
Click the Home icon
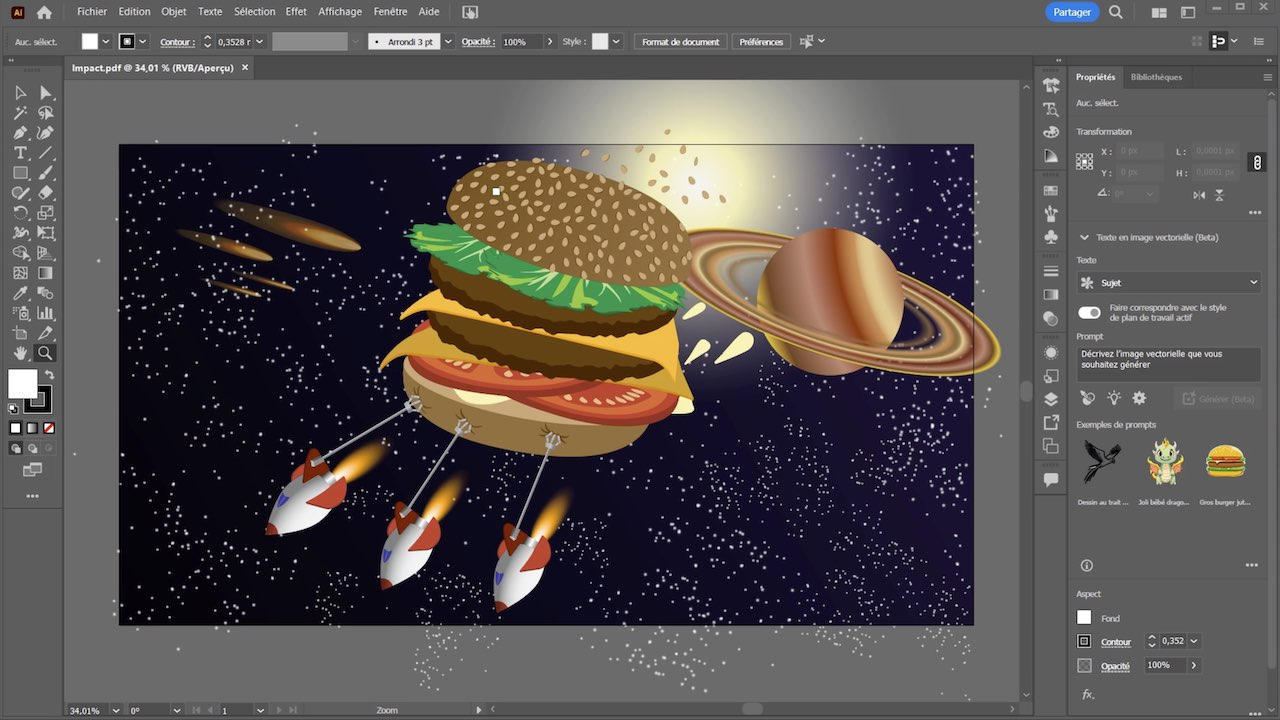[x=44, y=12]
